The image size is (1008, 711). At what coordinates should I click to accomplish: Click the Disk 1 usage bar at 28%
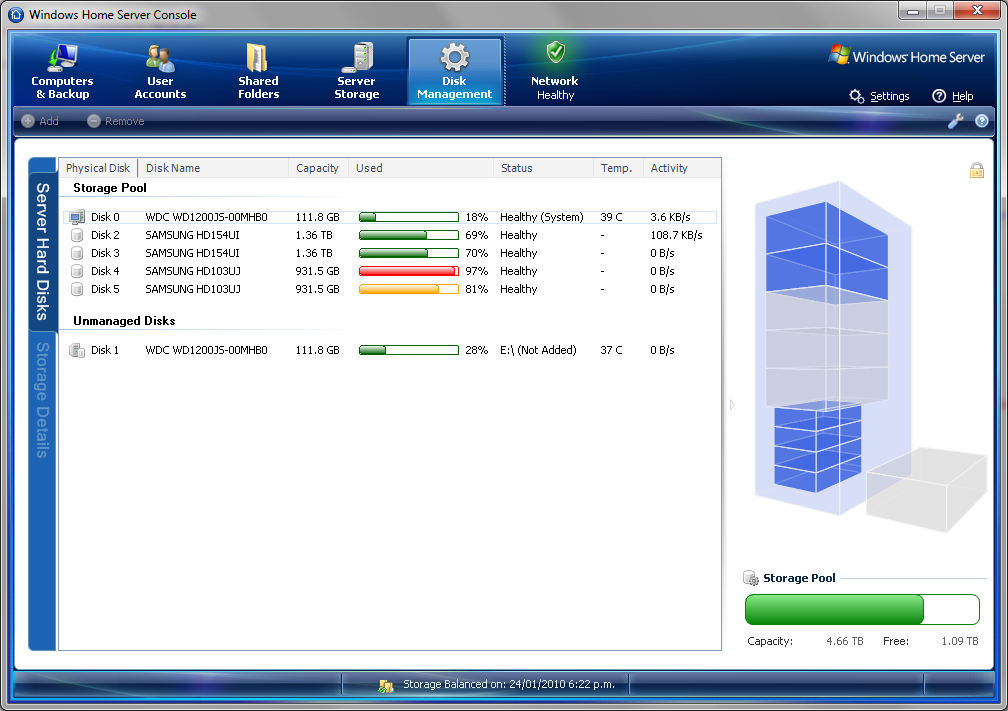tap(409, 350)
